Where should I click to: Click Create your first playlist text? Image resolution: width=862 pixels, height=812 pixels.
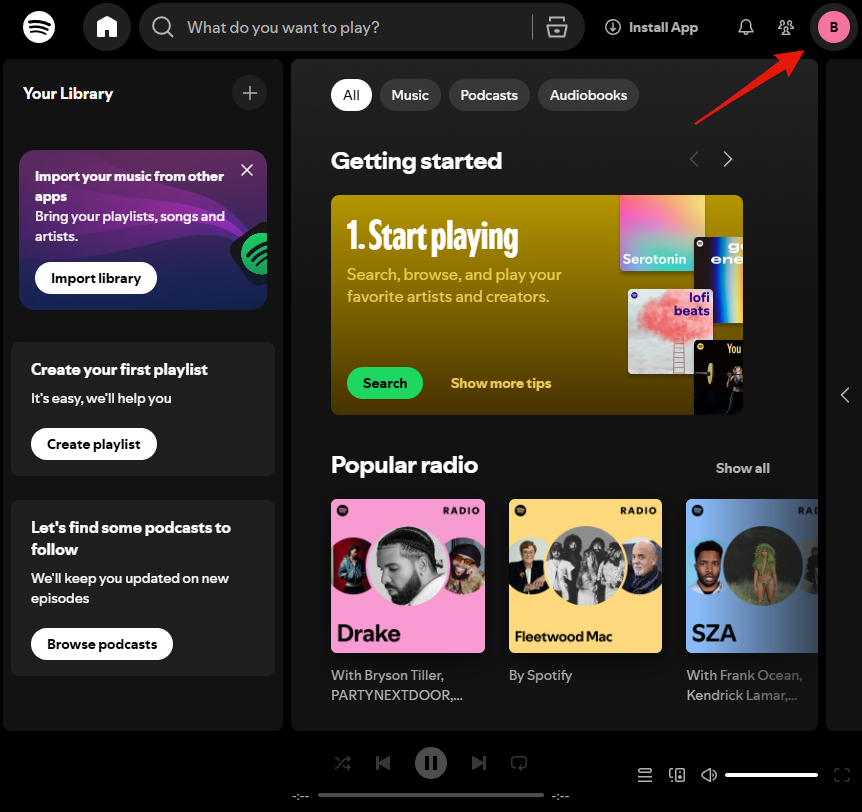119,369
